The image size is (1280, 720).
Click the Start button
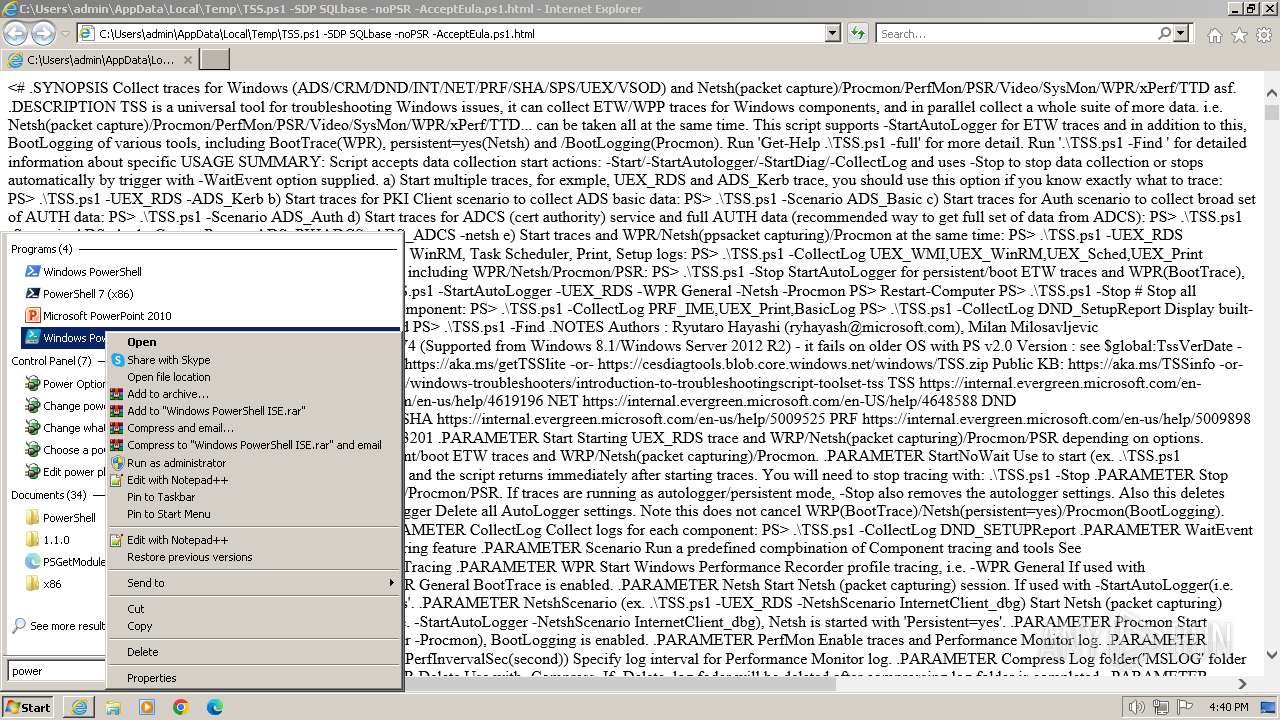pos(28,707)
